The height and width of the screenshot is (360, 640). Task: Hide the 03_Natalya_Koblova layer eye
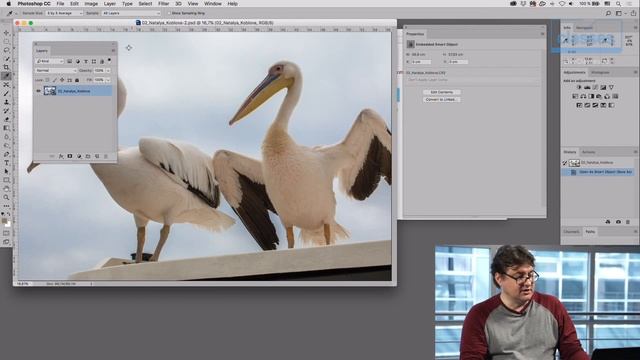coord(38,91)
